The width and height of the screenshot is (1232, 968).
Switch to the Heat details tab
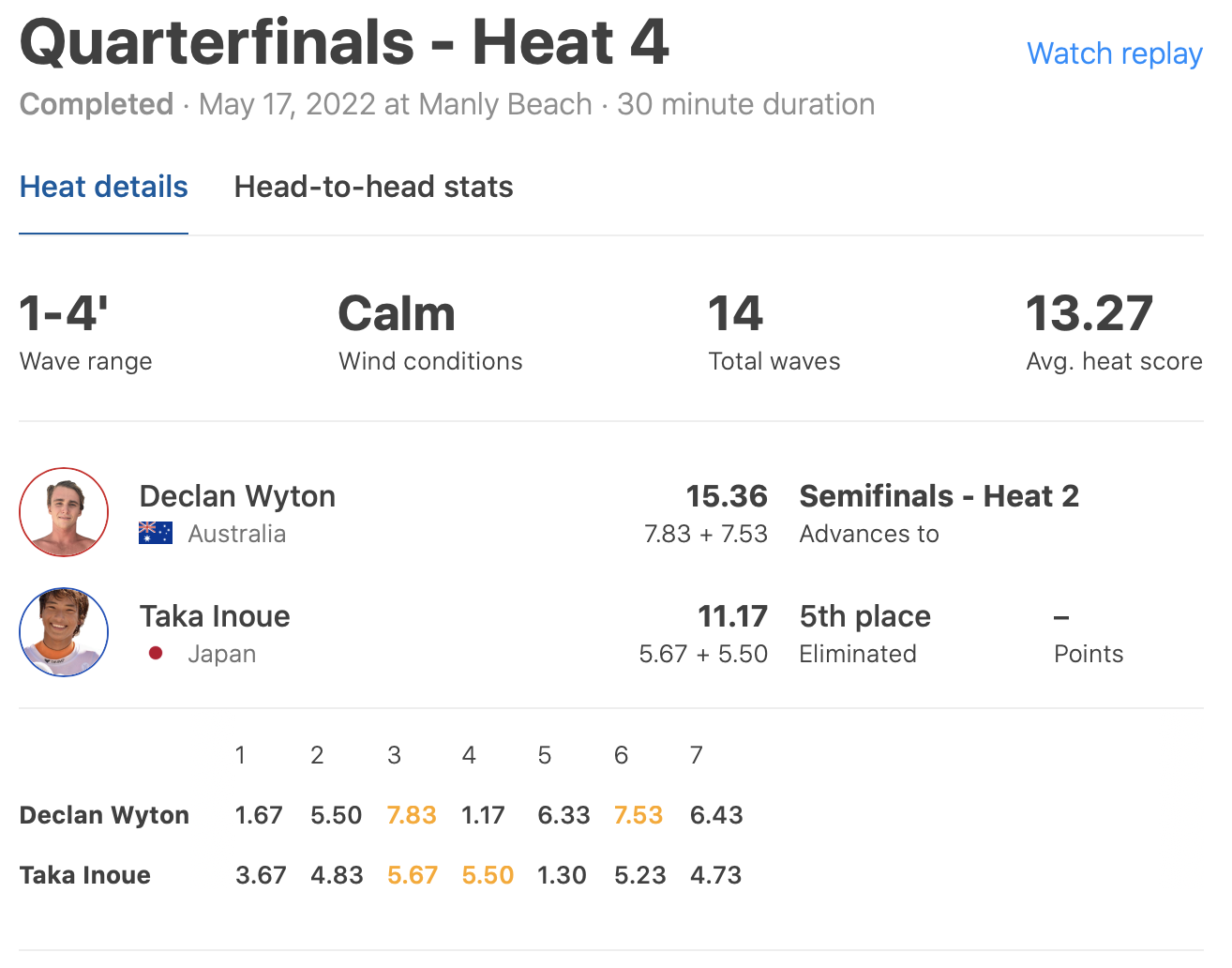coord(104,188)
